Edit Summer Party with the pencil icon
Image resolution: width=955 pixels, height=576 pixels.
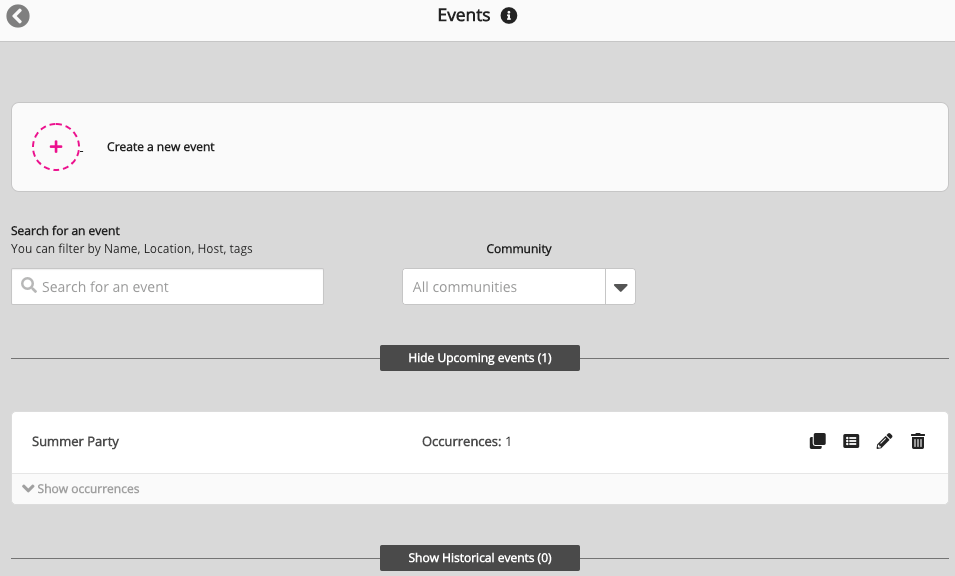[x=884, y=441]
